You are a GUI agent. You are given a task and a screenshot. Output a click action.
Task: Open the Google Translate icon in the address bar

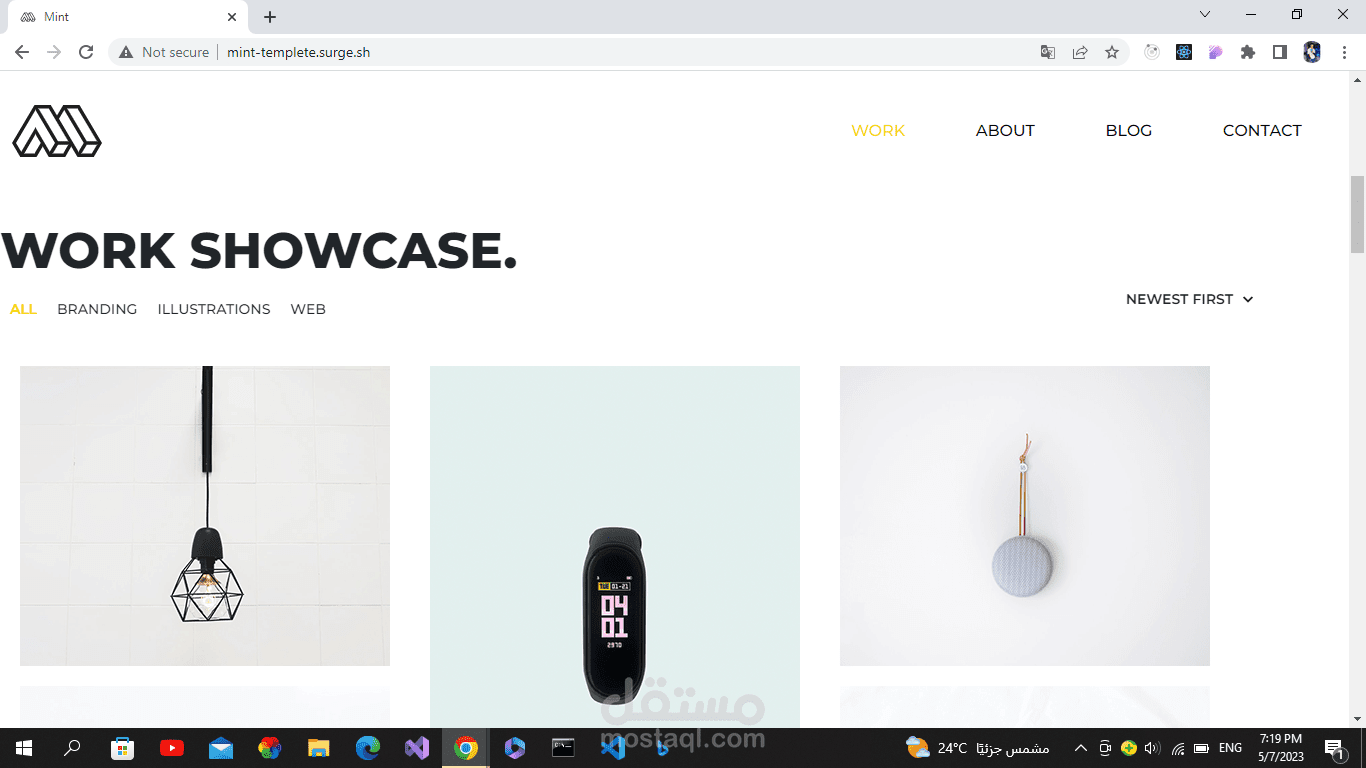coord(1048,52)
